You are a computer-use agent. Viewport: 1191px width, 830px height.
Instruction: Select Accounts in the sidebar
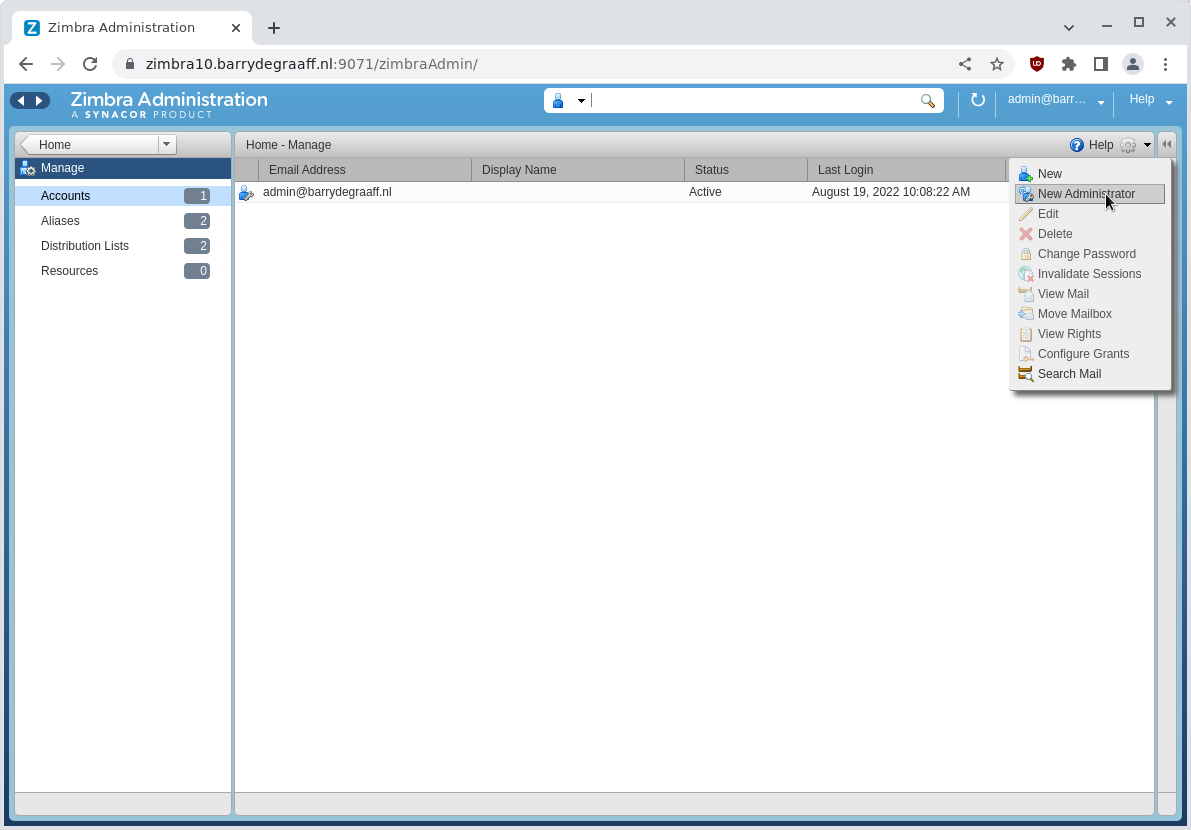[x=123, y=196]
